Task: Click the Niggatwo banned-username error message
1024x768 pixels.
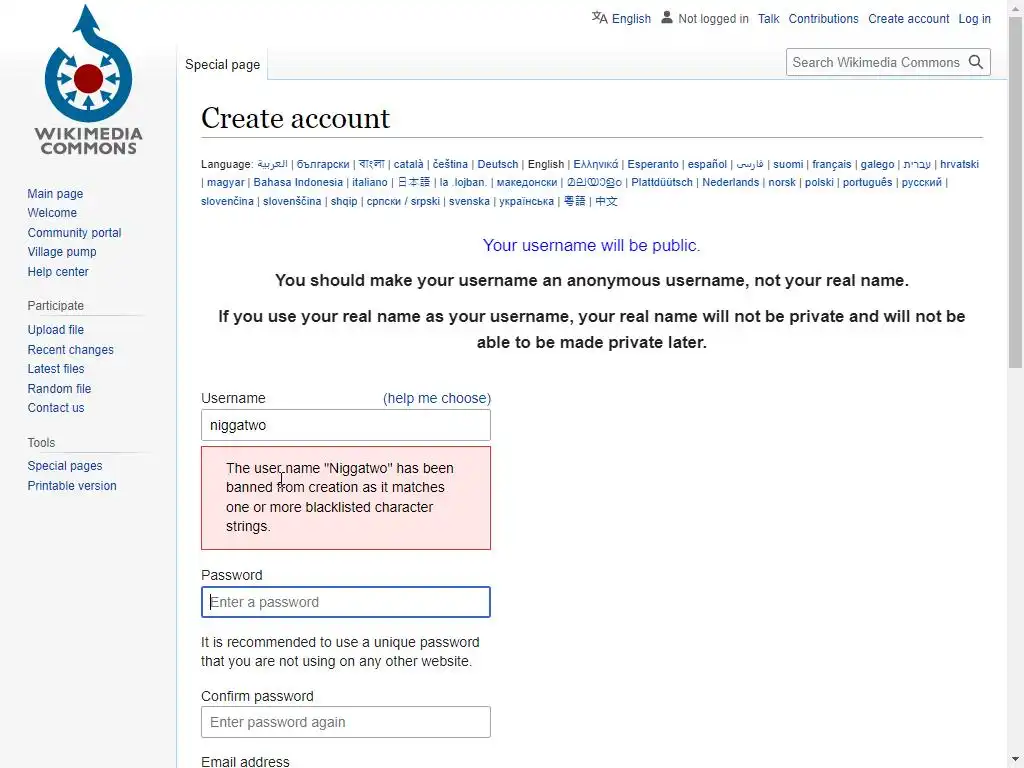Action: pyautogui.click(x=345, y=498)
